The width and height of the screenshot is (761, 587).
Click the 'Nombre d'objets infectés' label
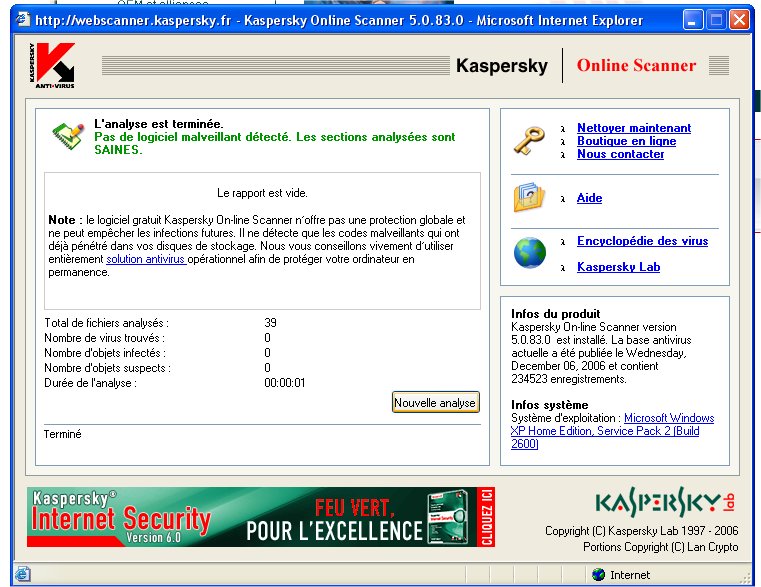click(105, 353)
